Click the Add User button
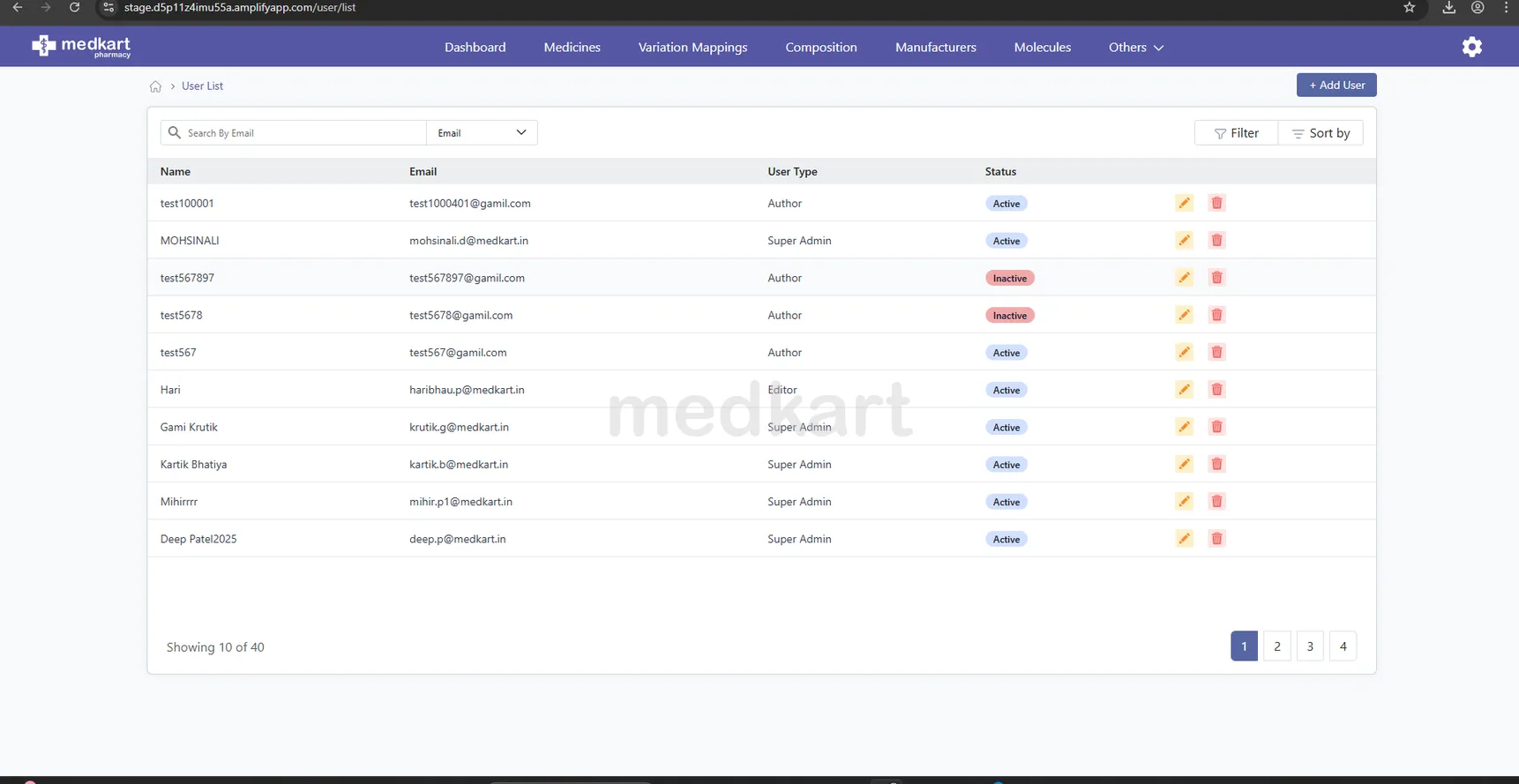 (x=1336, y=86)
